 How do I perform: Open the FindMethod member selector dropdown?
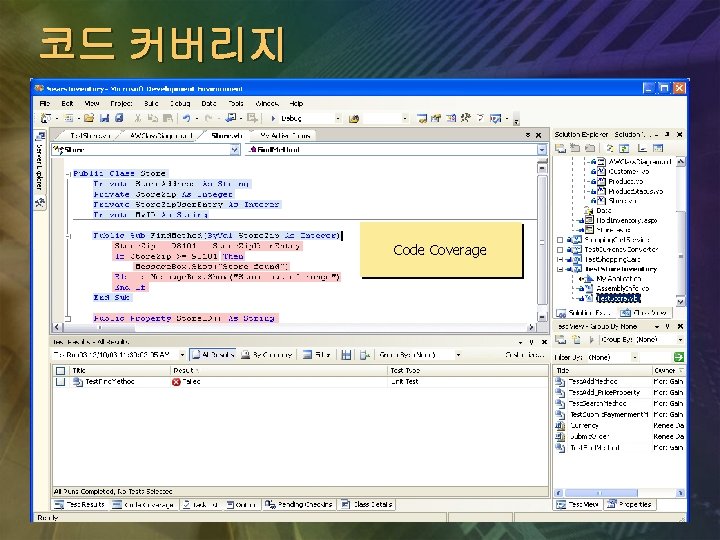[x=542, y=150]
